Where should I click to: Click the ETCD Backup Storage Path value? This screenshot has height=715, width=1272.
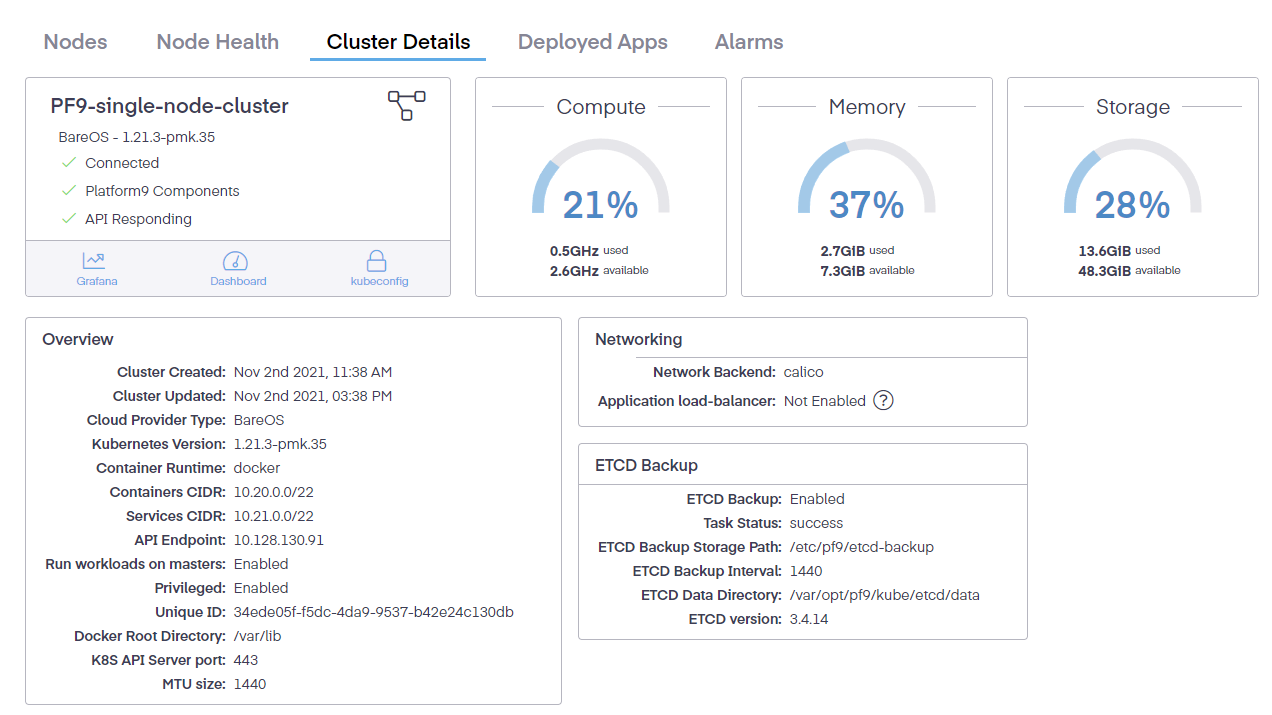click(x=861, y=547)
